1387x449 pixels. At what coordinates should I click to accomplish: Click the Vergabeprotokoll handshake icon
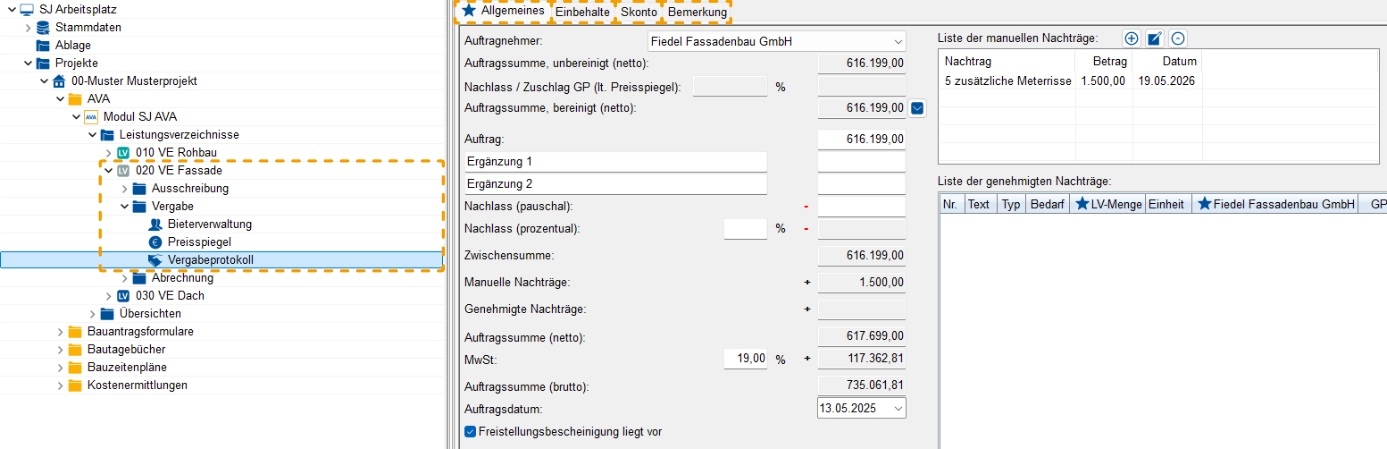[x=155, y=260]
